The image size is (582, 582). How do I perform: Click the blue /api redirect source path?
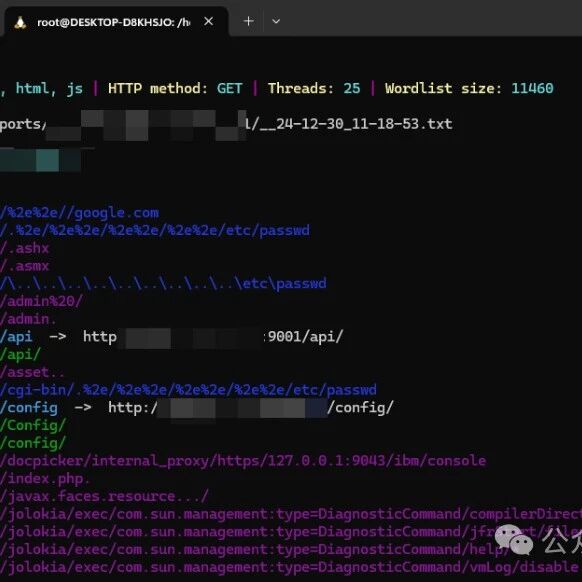[x=16, y=337]
